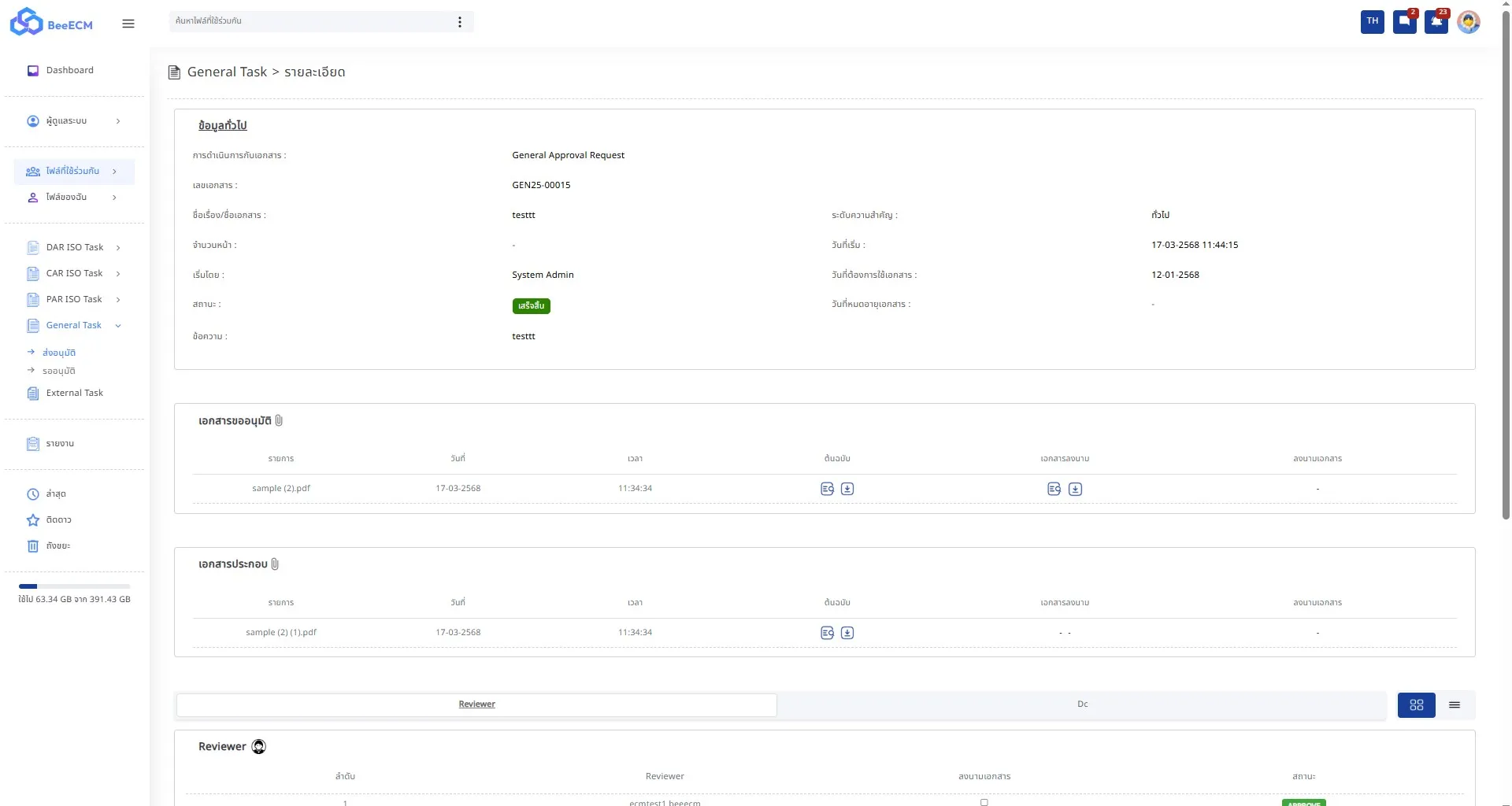Open the chat messages icon in header
Image resolution: width=1512 pixels, height=806 pixels.
tap(1404, 21)
